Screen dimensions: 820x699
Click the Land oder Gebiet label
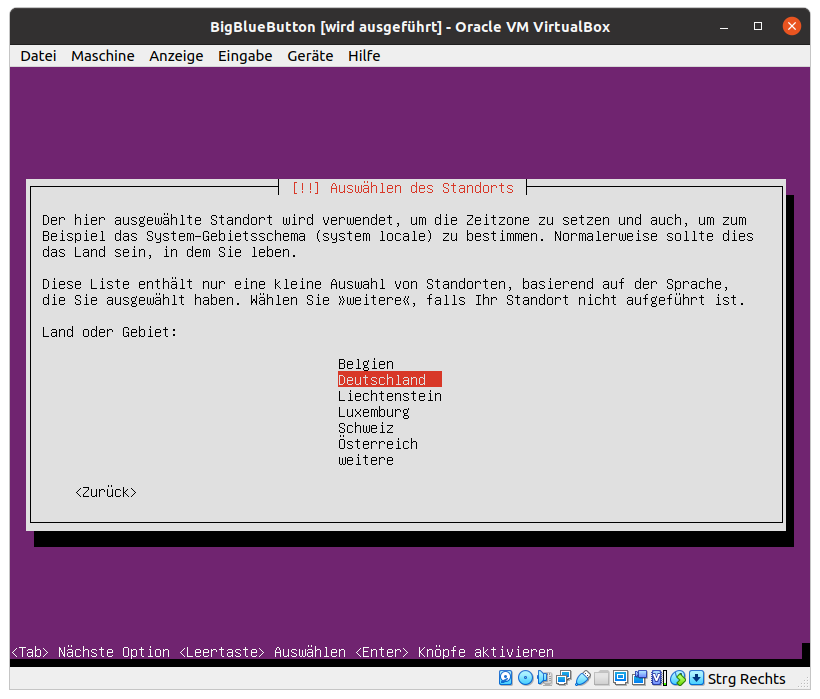tap(110, 332)
